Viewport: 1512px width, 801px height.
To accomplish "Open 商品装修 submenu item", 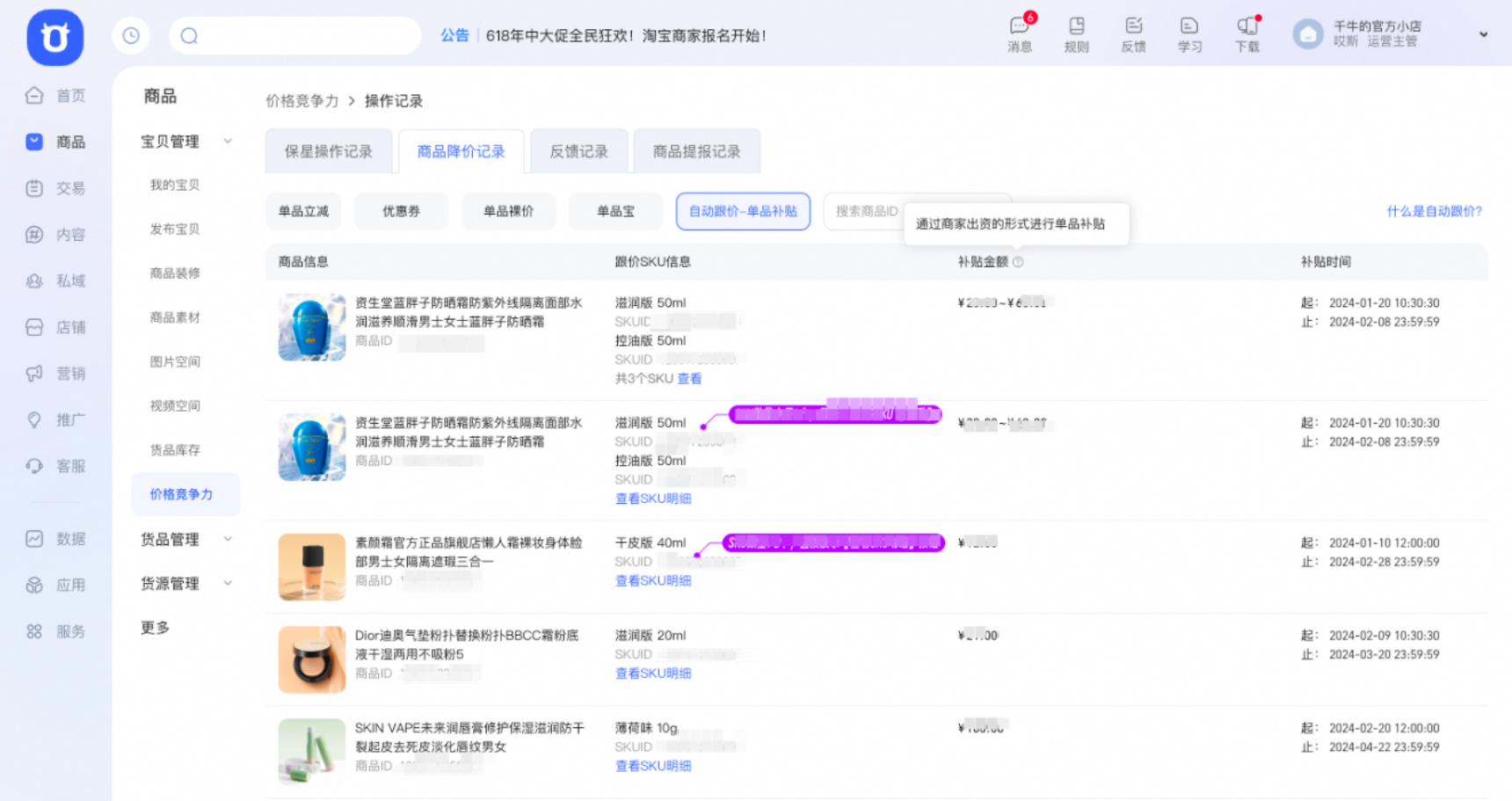I will click(175, 273).
